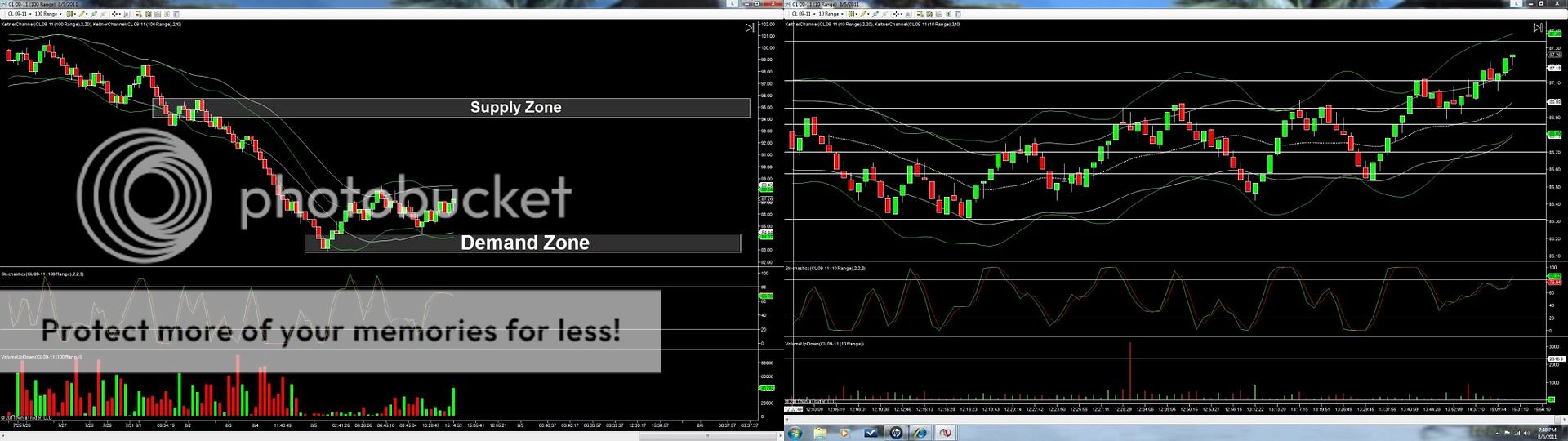Select the draw pencil tool in left chart
The width and height of the screenshot is (1568, 441).
pyautogui.click(x=82, y=14)
